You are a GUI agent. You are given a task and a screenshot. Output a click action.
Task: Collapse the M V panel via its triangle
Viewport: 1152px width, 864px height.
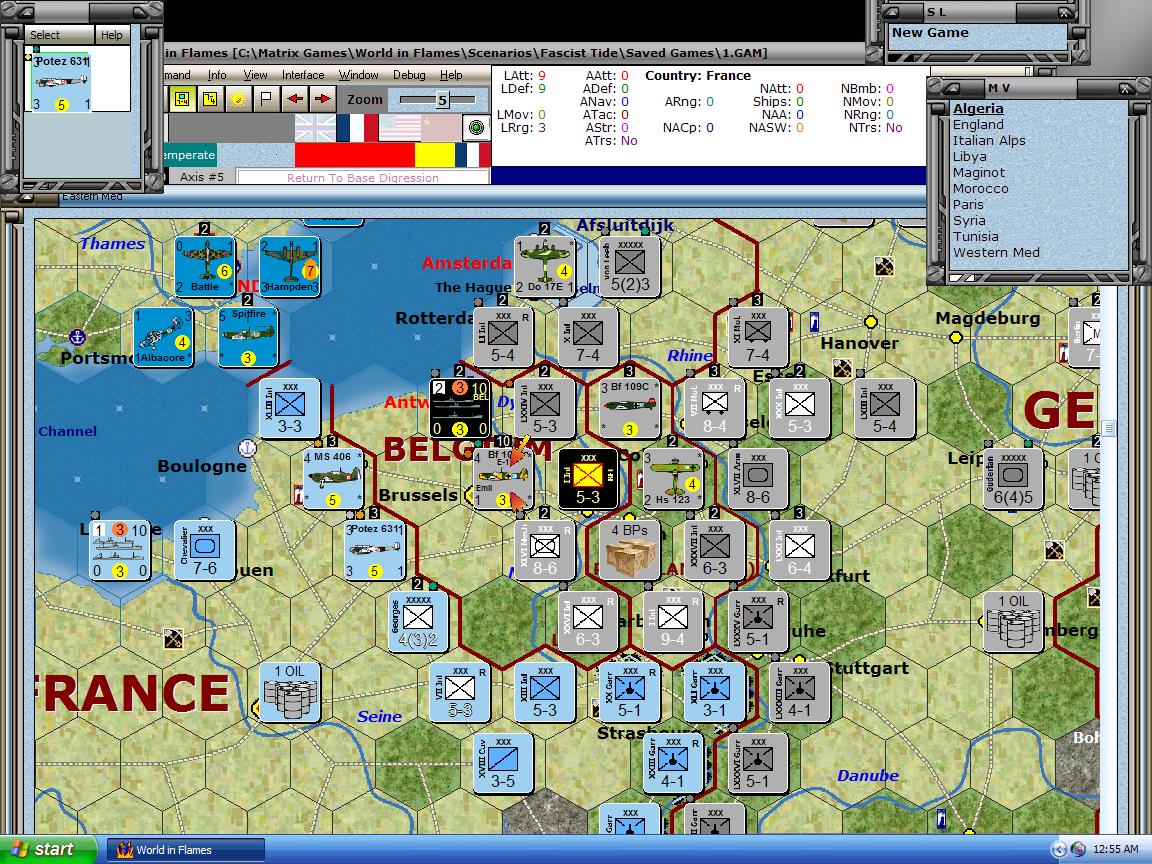click(x=951, y=88)
